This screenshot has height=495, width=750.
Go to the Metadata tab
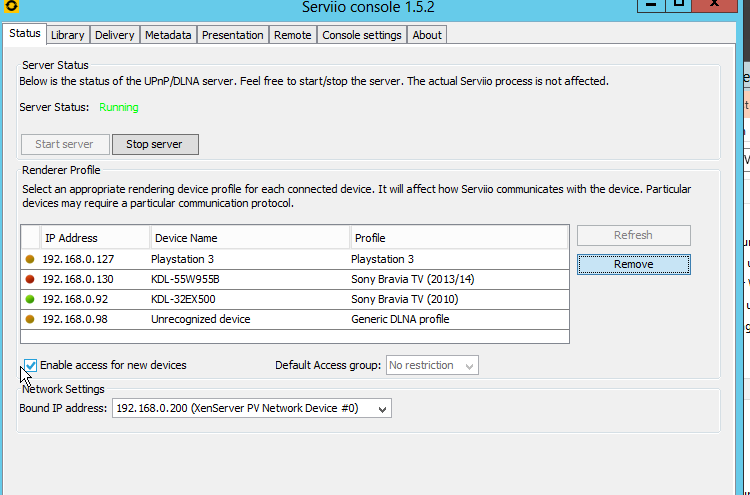pos(168,35)
